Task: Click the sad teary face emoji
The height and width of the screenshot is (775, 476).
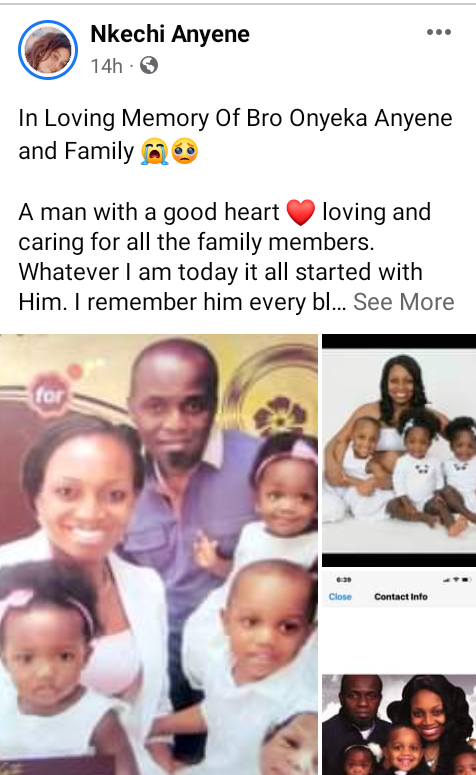Action: pyautogui.click(x=185, y=151)
